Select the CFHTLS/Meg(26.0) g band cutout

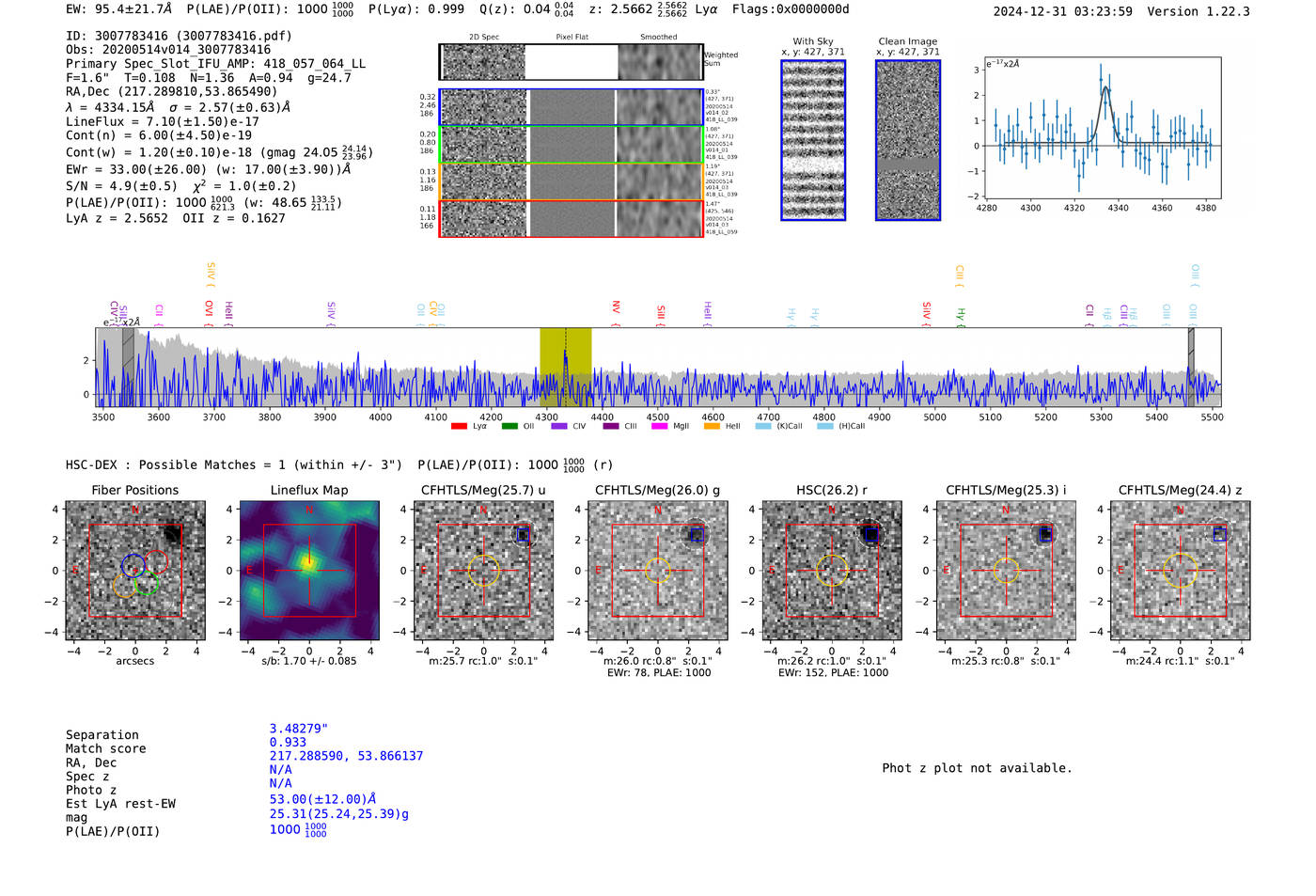(657, 570)
